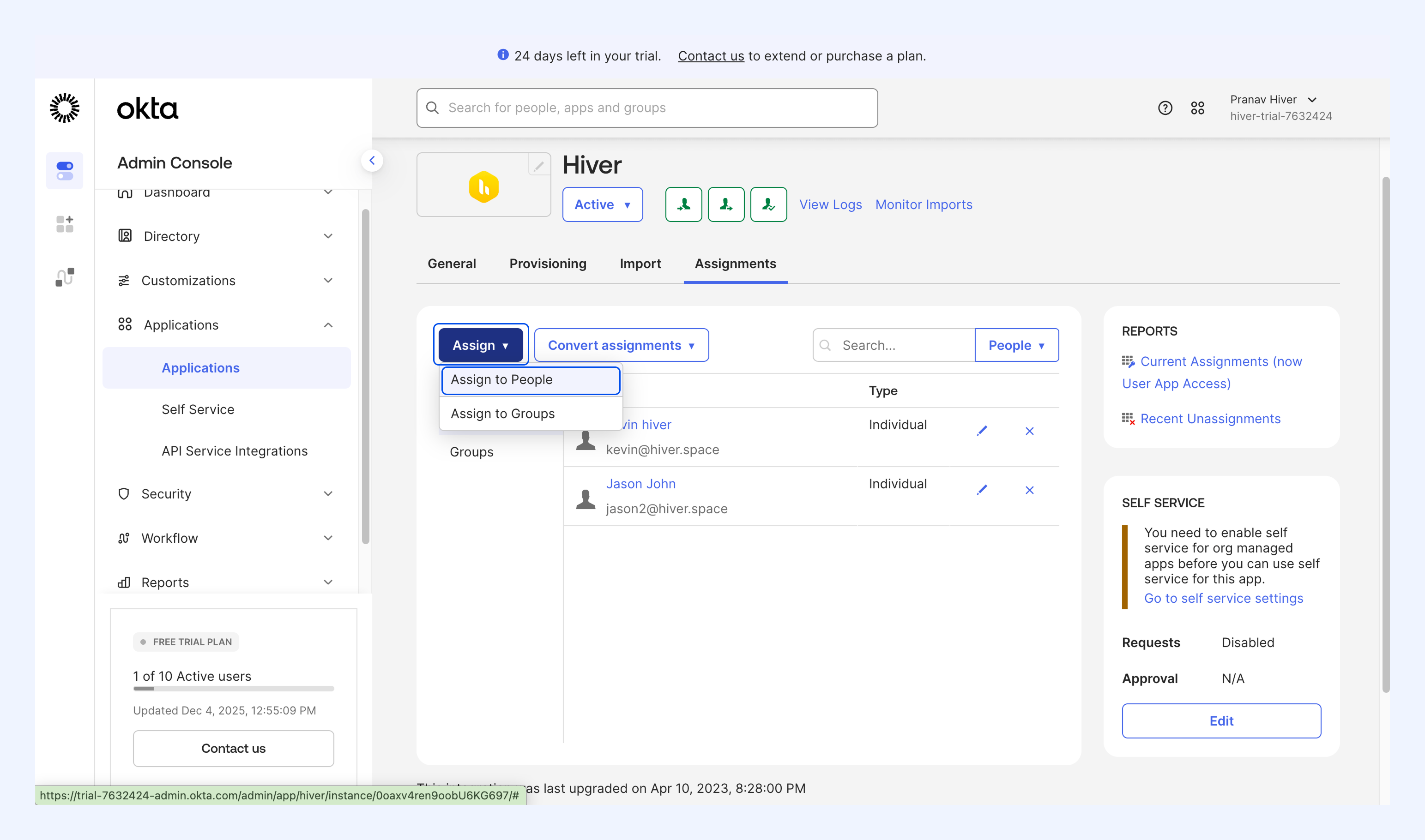Switch to the General tab
Image resolution: width=1425 pixels, height=840 pixels.
point(451,264)
